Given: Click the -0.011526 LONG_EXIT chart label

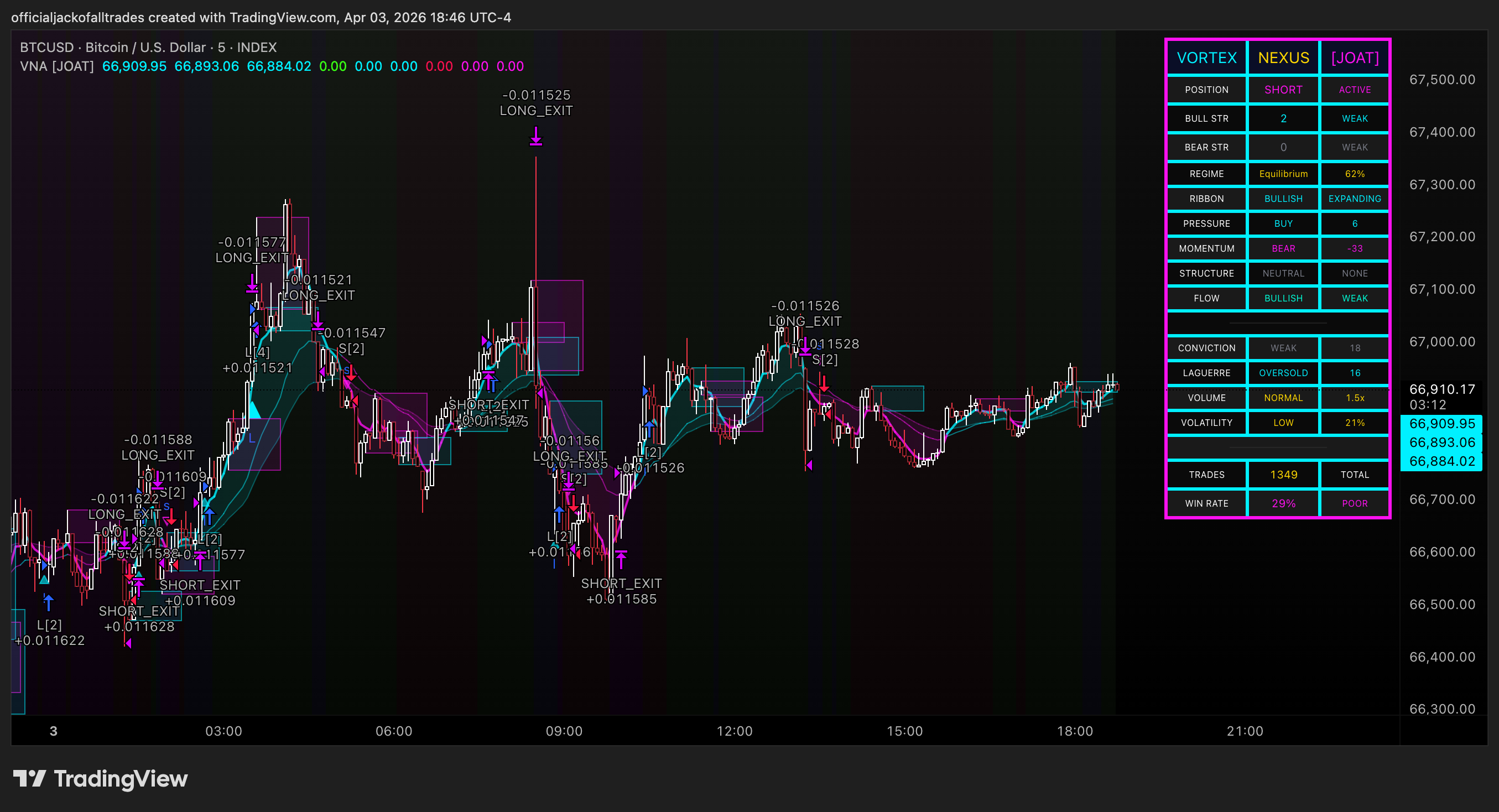Looking at the screenshot, I should (x=805, y=314).
